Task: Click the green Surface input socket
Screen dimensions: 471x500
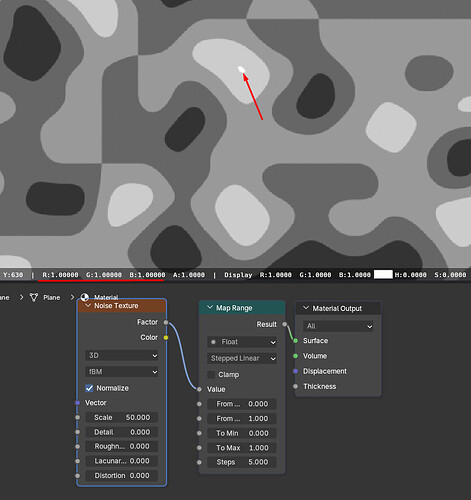Action: point(295,341)
